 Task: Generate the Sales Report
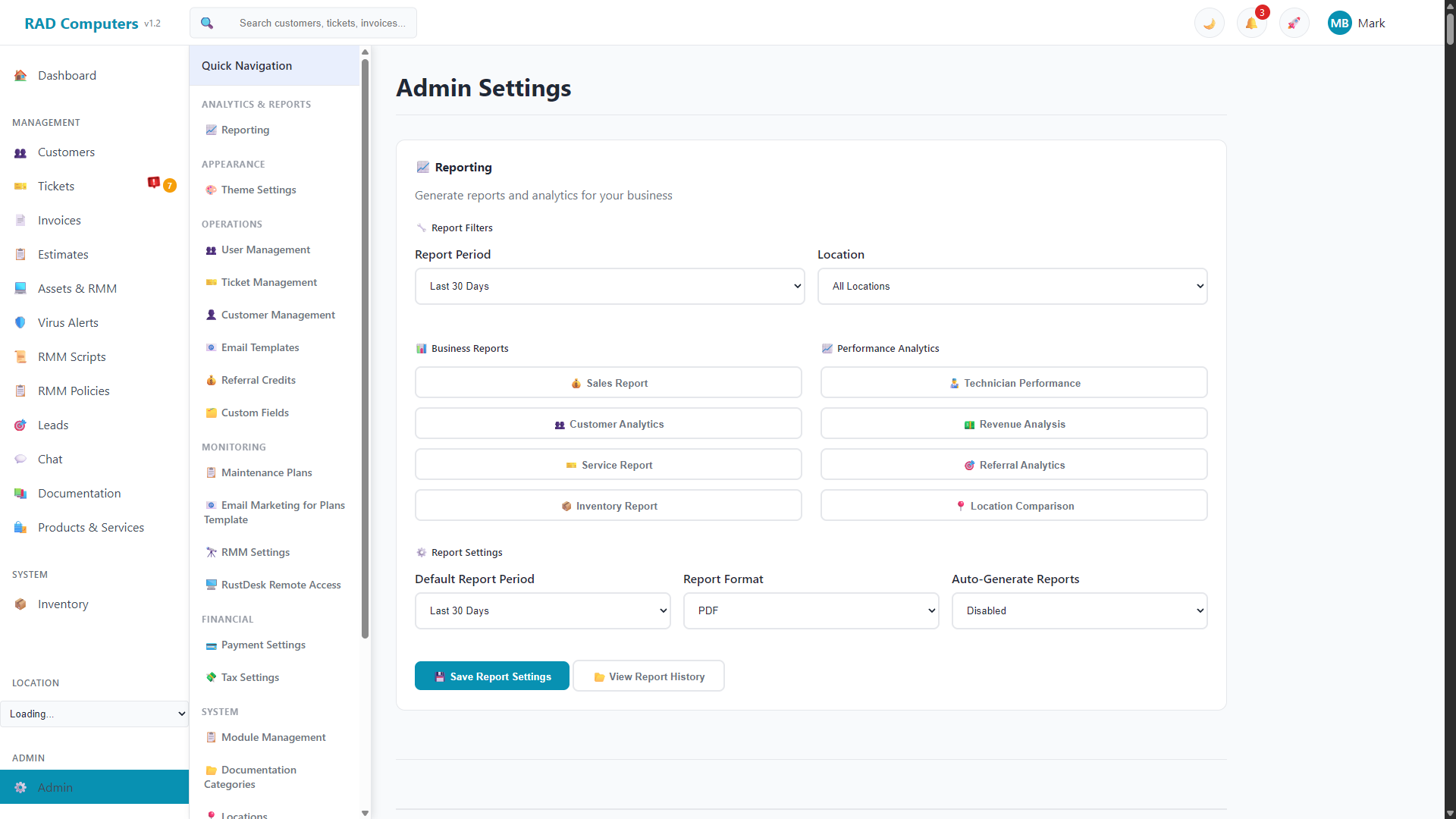608,382
